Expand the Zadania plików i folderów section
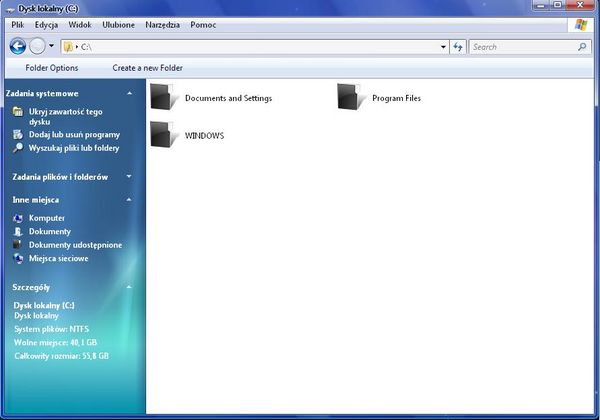 129,177
